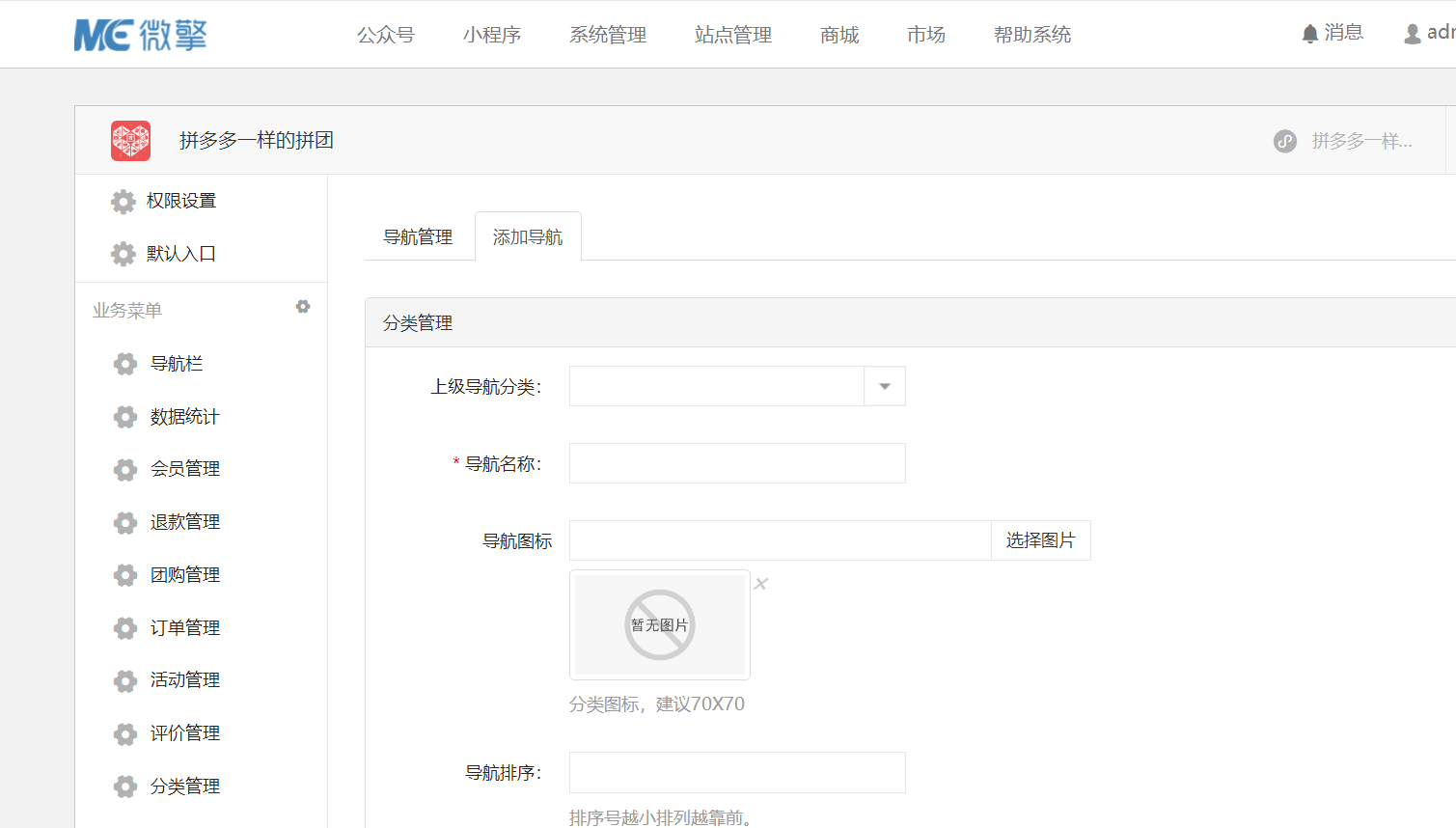Select the 添加导航 tab

click(x=528, y=237)
